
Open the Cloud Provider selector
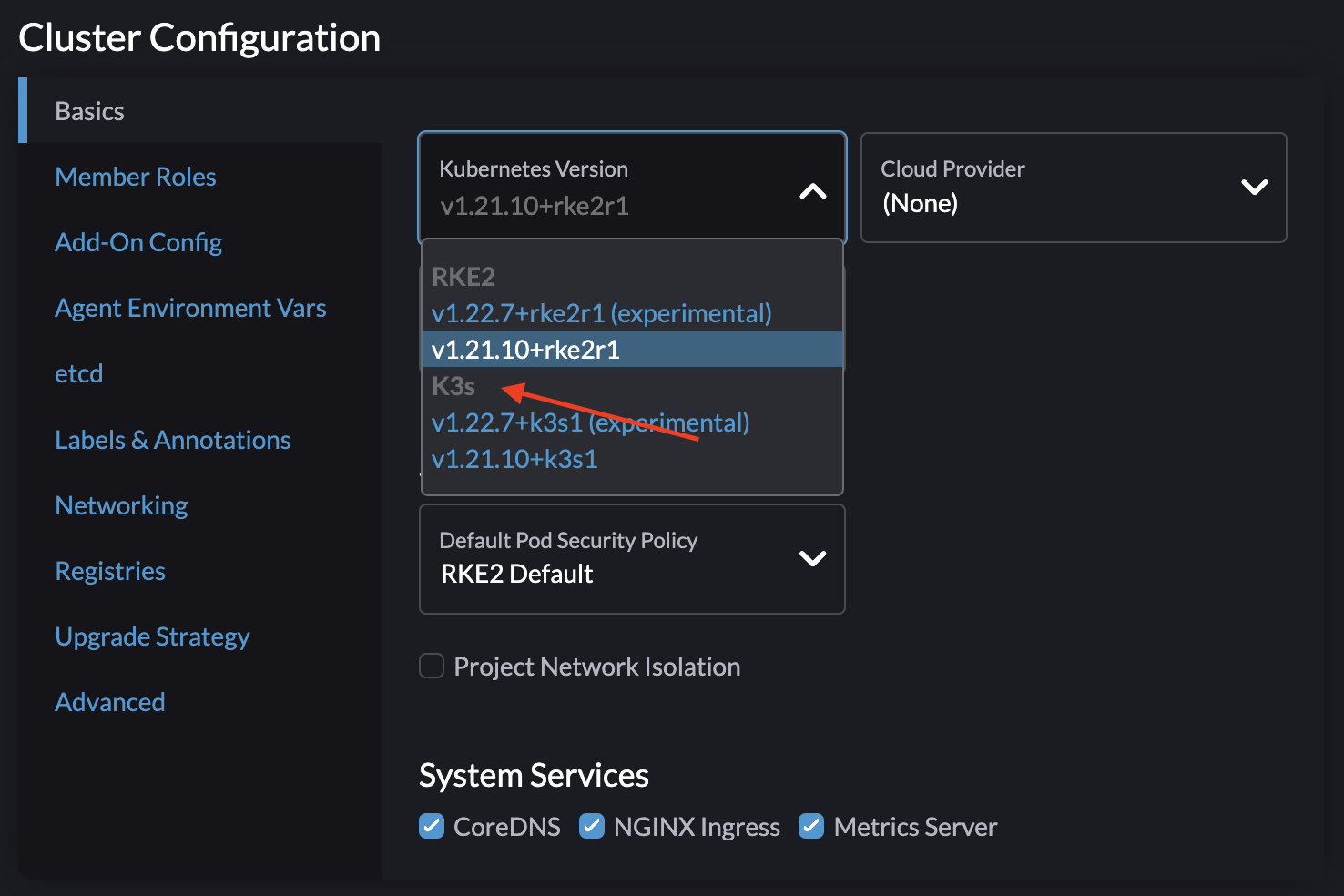tap(1073, 187)
